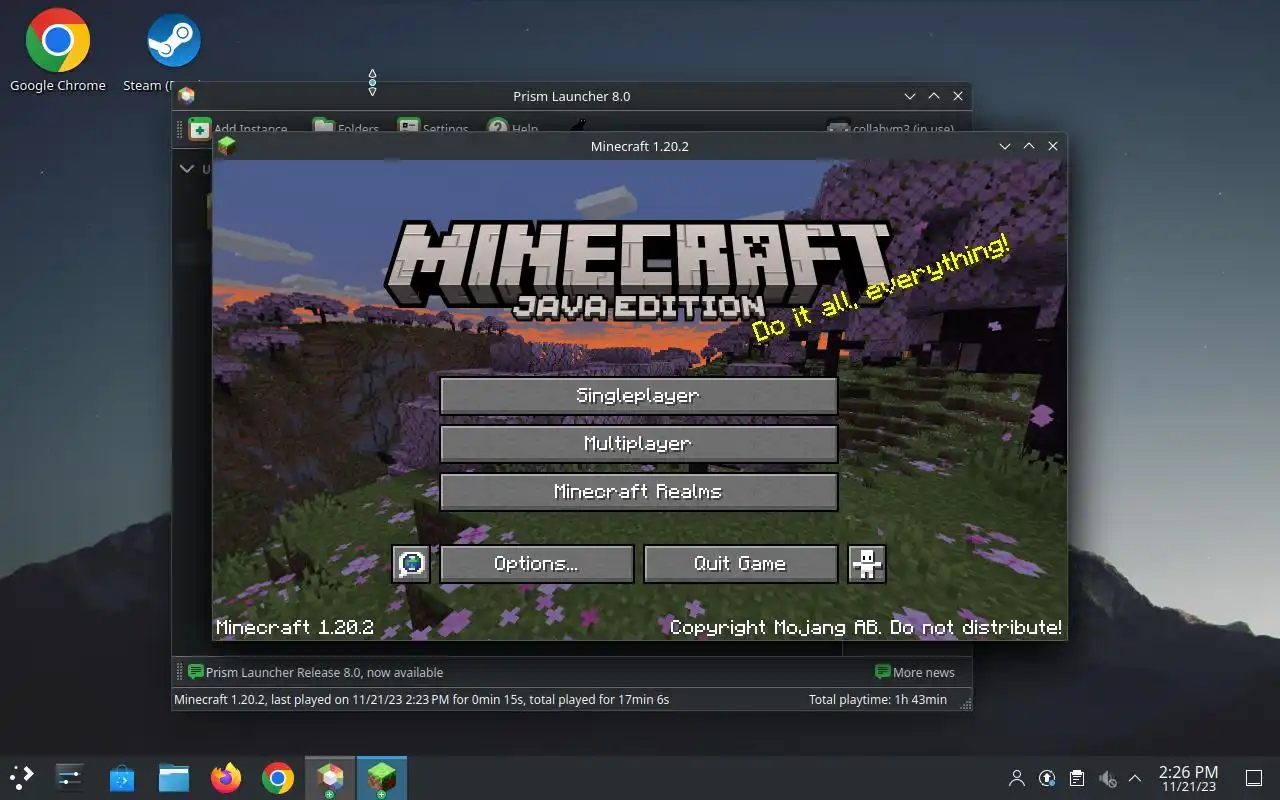This screenshot has width=1280, height=800.
Task: Click Add Instance icon in Prism Launcher
Action: click(x=200, y=128)
